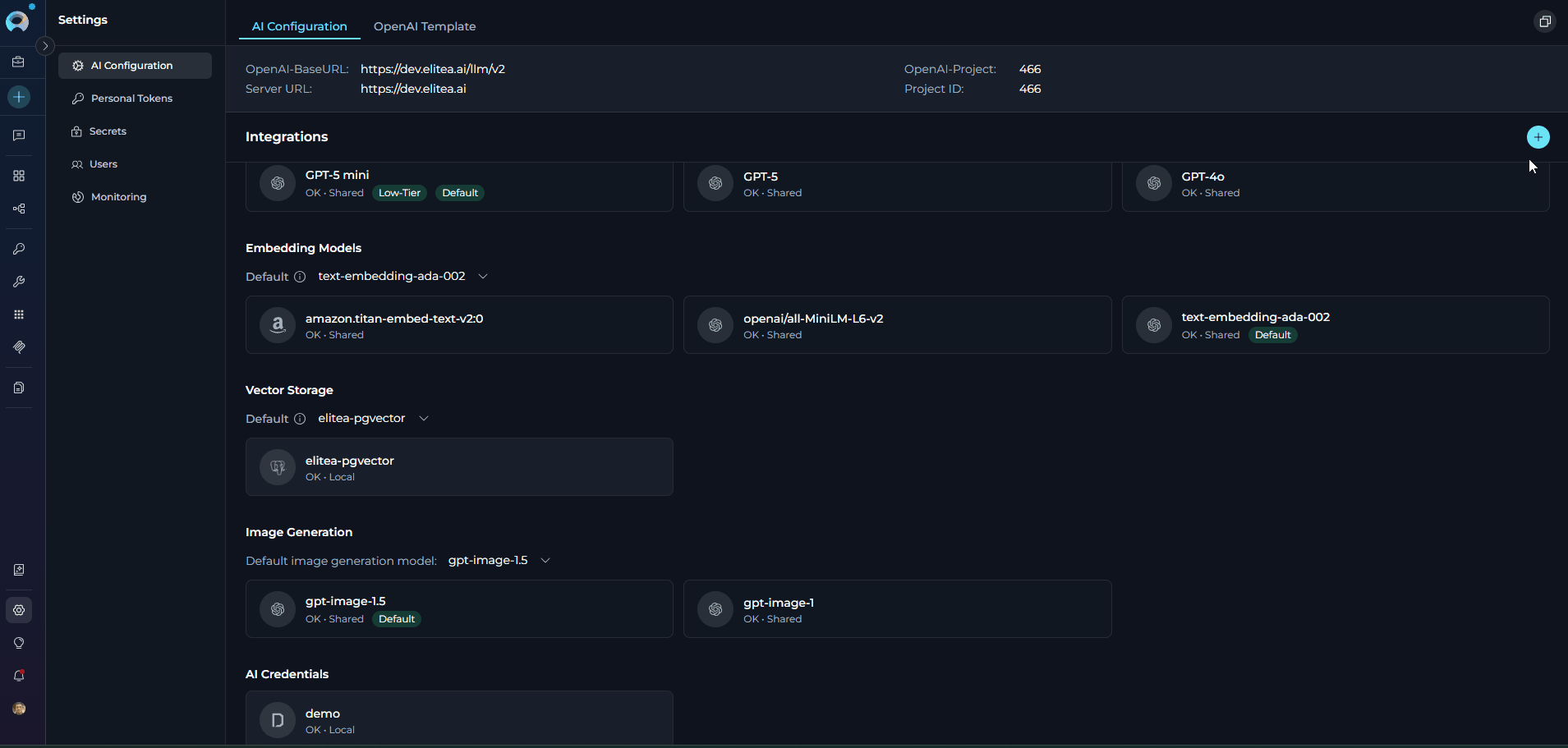The width and height of the screenshot is (1568, 748).
Task: Click the OpenAI logo on GPT-5 mini card
Action: point(278,183)
